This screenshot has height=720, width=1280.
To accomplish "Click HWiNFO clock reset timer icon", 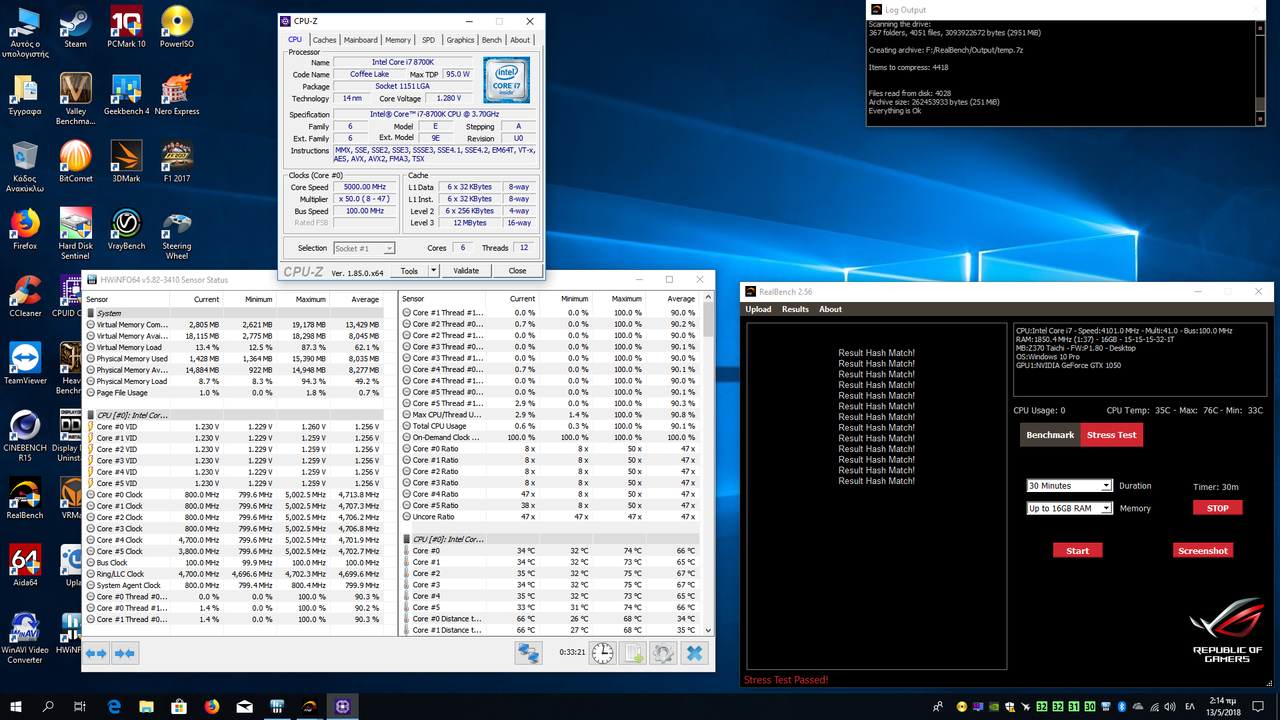I will tap(602, 653).
